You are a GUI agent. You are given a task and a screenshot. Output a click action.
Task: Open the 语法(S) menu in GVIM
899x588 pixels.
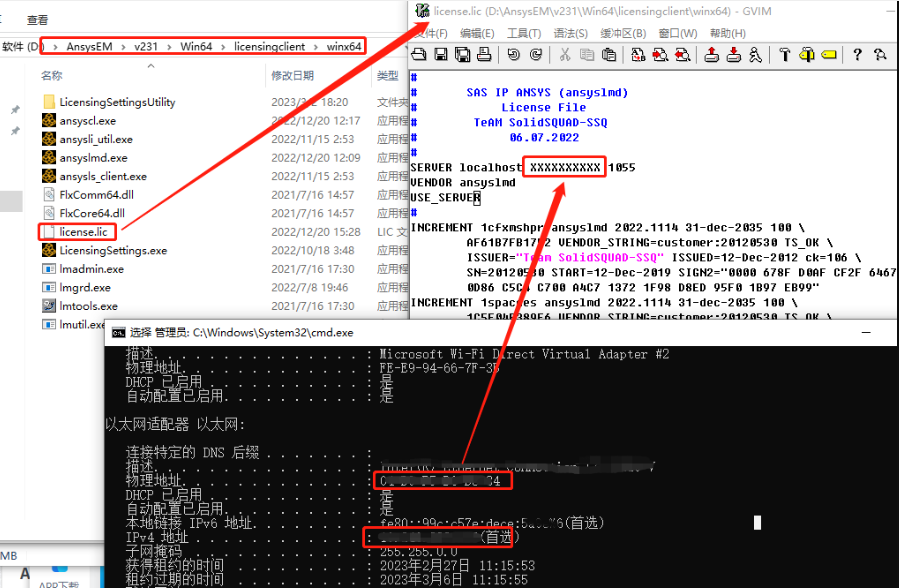(570, 33)
